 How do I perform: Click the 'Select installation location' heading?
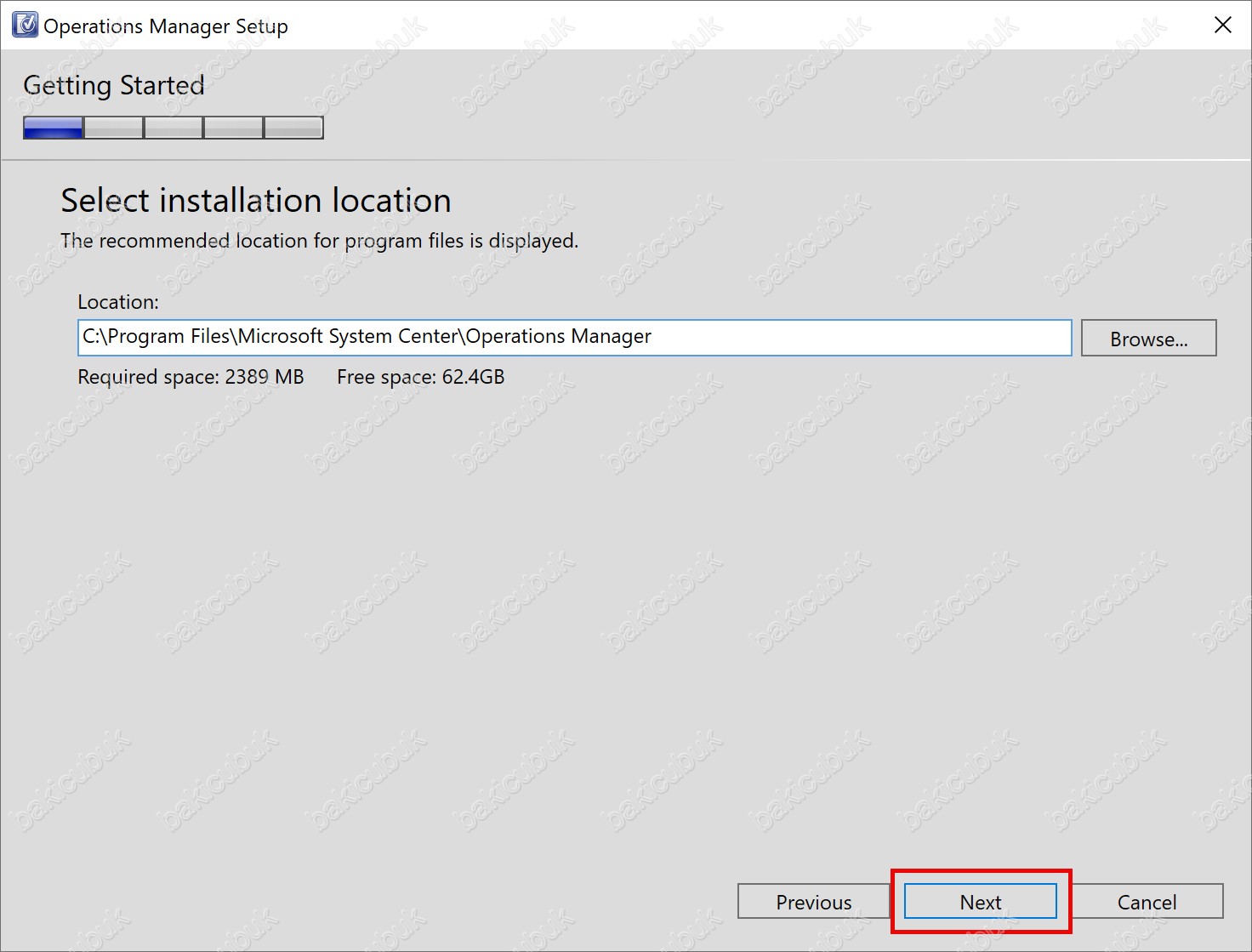tap(256, 201)
